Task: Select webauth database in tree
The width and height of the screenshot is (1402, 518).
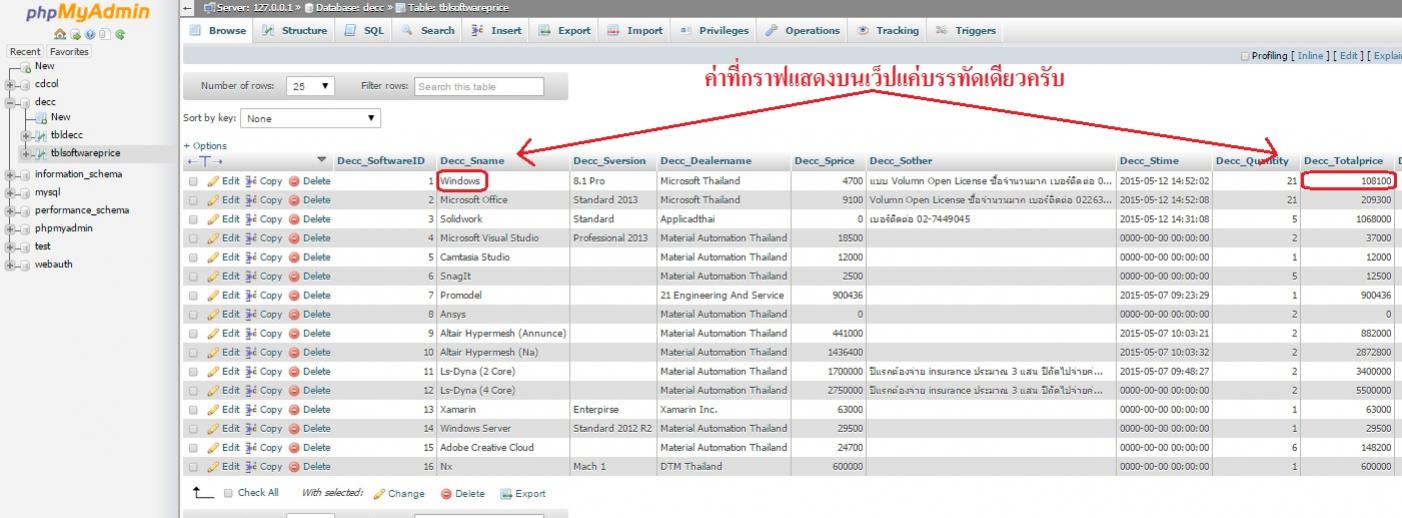Action: click(x=53, y=265)
